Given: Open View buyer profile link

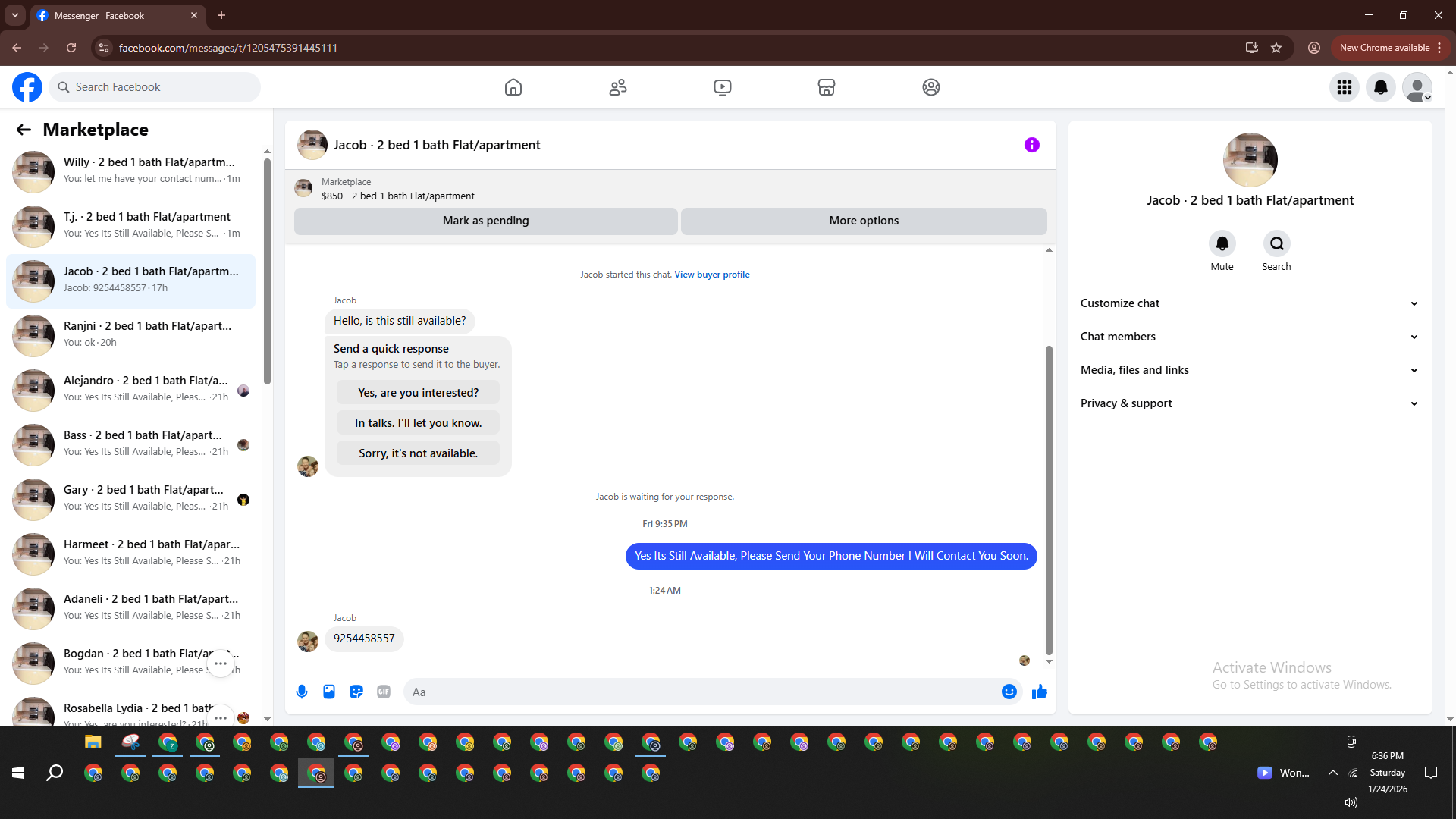Looking at the screenshot, I should (711, 275).
